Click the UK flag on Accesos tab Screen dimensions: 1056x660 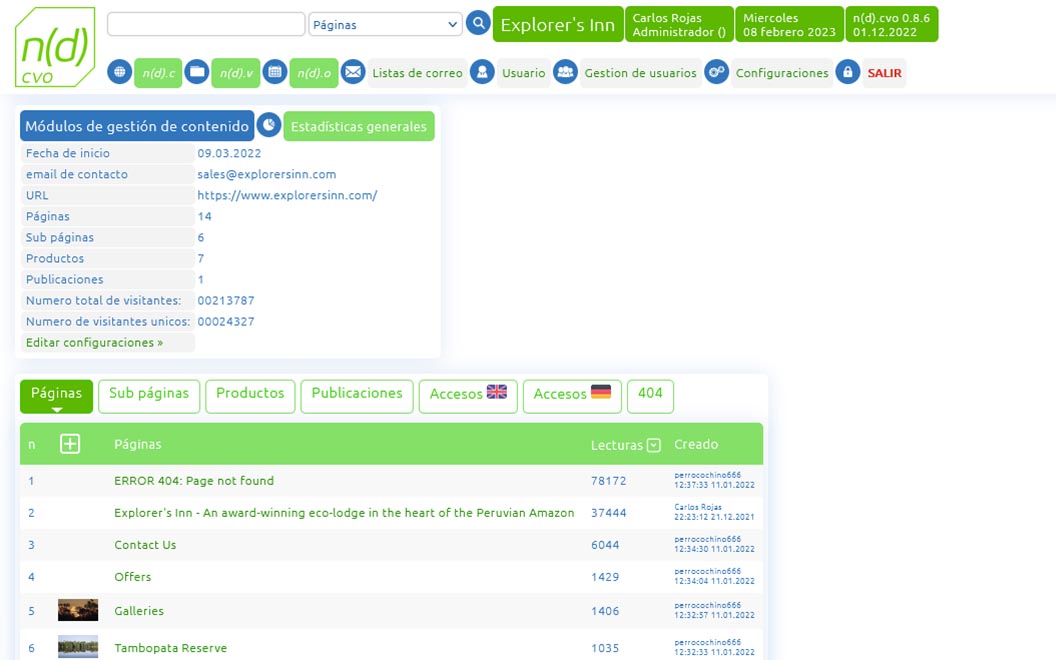click(x=497, y=392)
